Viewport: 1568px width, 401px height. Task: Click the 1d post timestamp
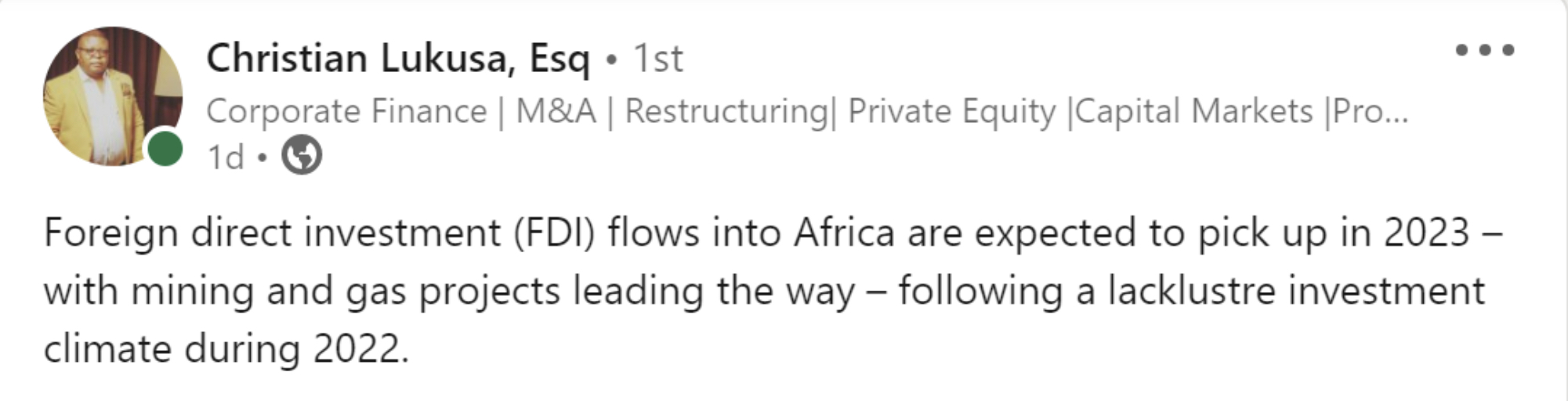[225, 157]
